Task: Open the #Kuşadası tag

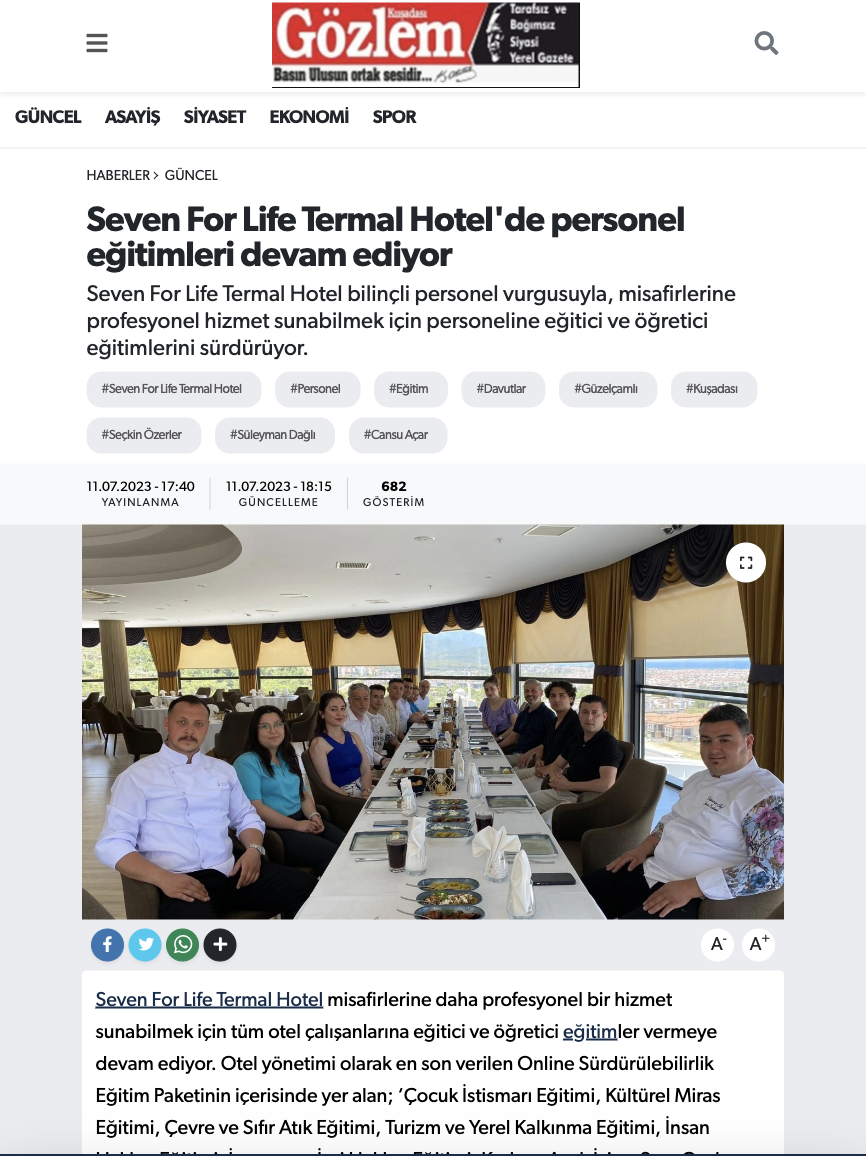Action: pos(713,389)
